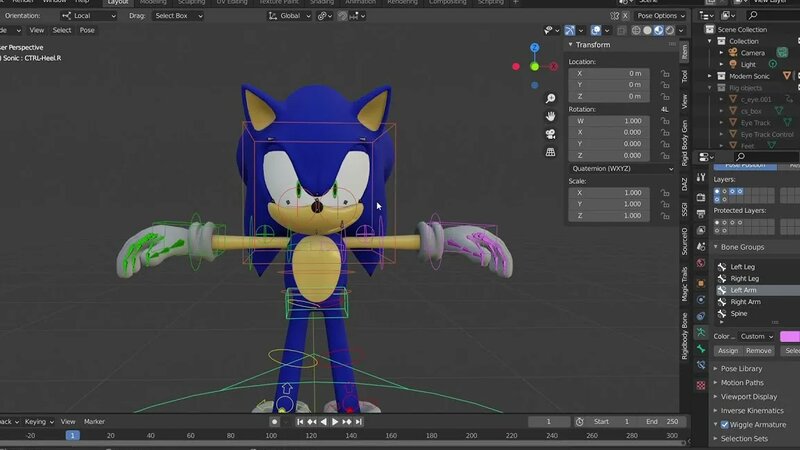
Task: Open the Bone Constraints properties tab icon
Action: (701, 366)
